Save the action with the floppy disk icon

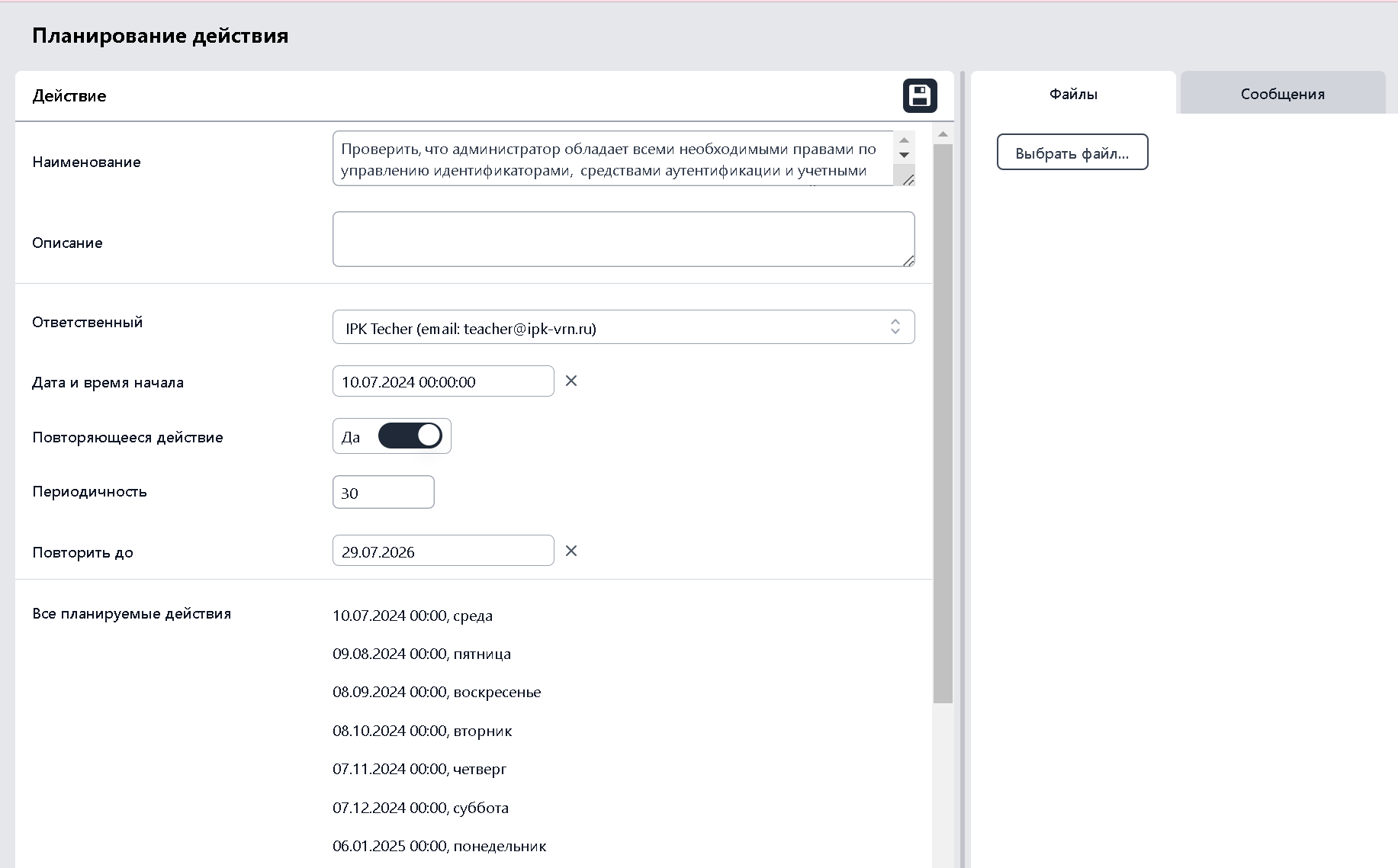(x=920, y=96)
